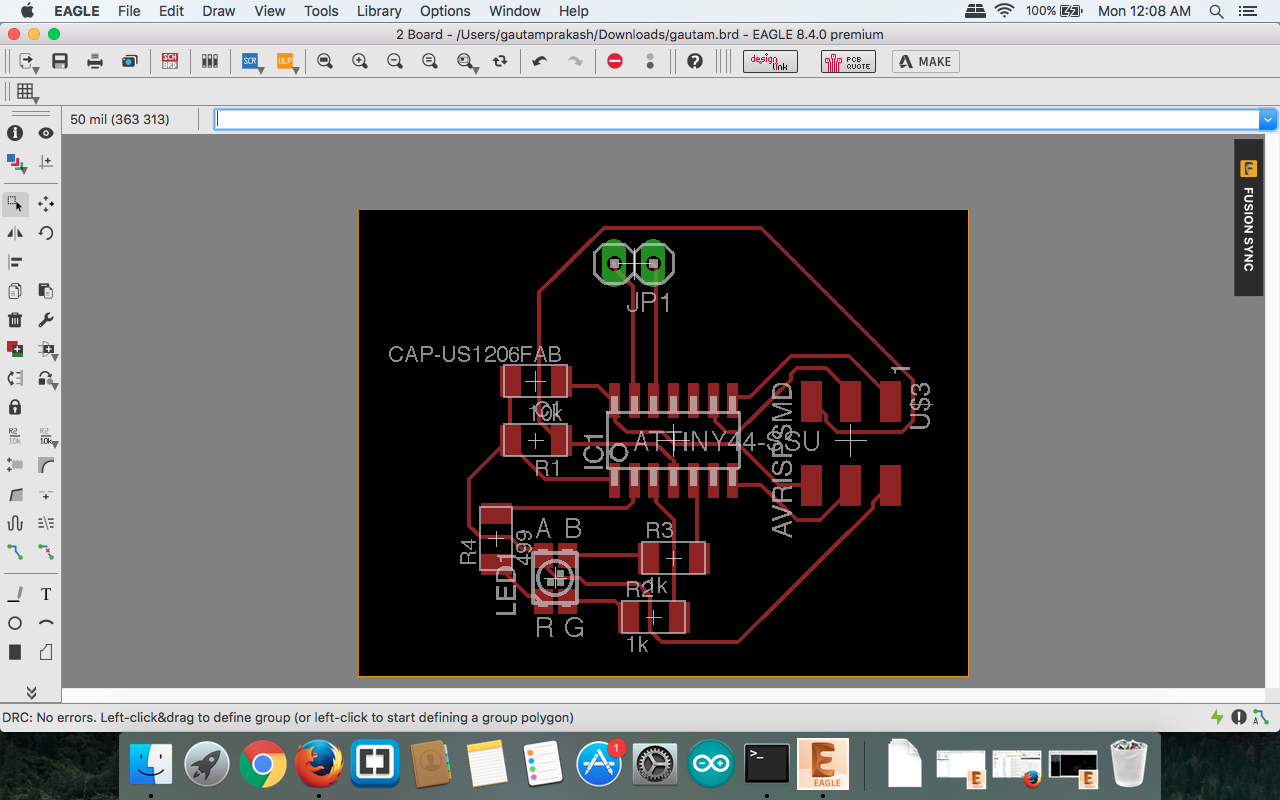
Task: Select the Copy tool
Action: [x=15, y=291]
